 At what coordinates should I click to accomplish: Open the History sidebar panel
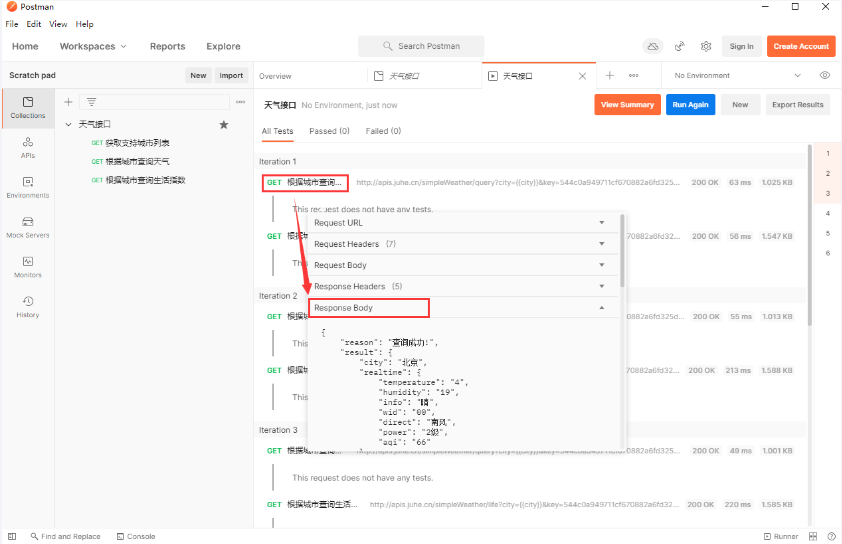click(28, 307)
